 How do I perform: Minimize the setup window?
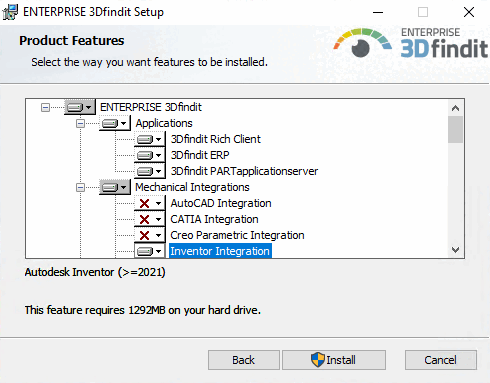pos(378,12)
